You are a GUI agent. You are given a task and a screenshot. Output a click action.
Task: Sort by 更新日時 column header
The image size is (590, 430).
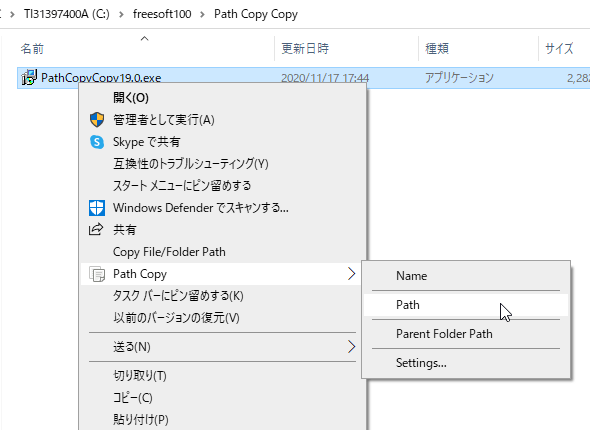click(x=305, y=49)
